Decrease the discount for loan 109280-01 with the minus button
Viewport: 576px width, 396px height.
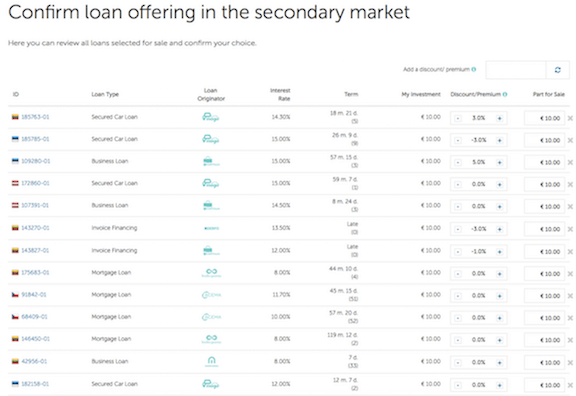coord(458,162)
